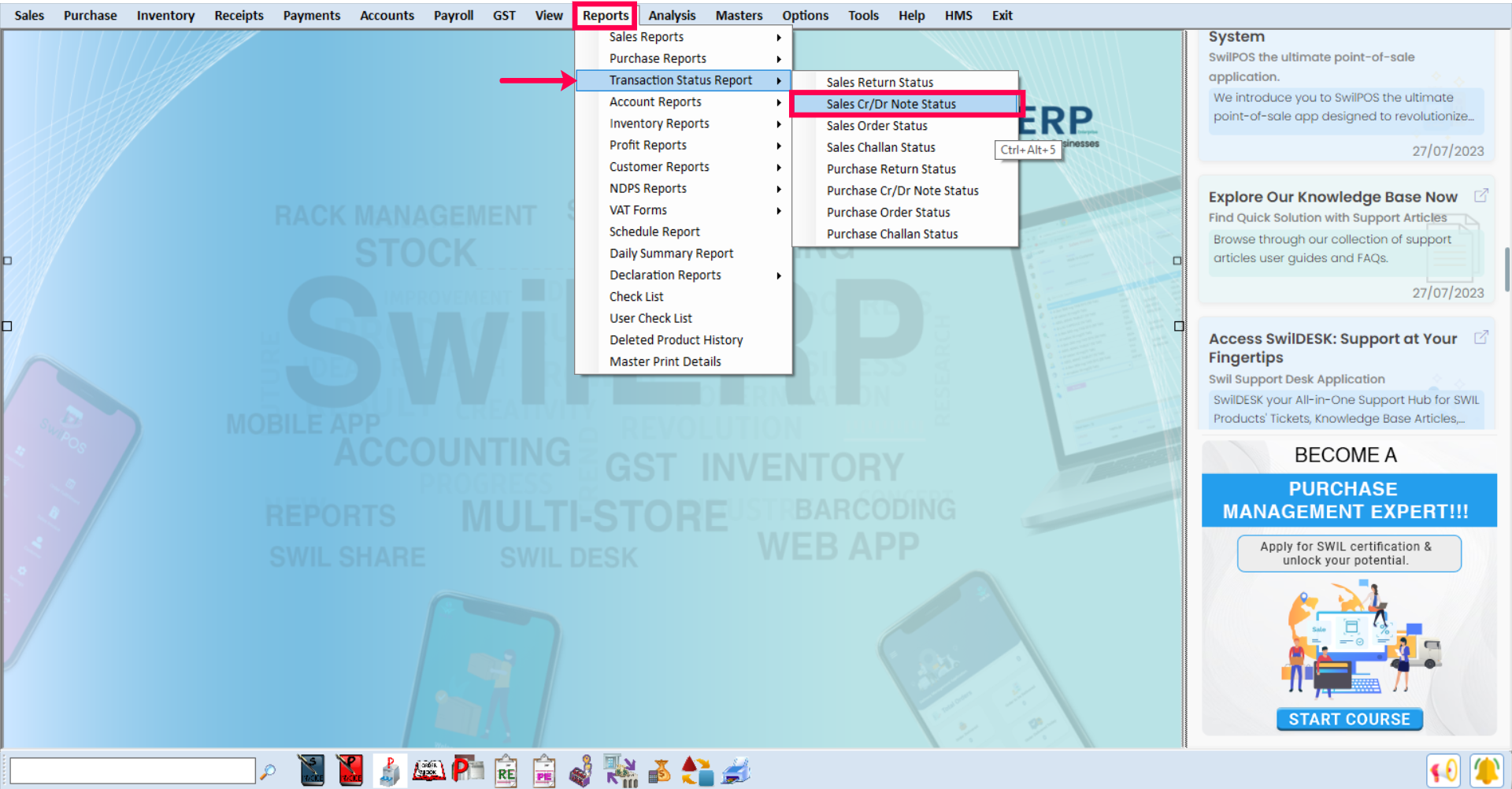This screenshot has width=1512, height=789.
Task: Open the GST menu
Action: (x=504, y=15)
